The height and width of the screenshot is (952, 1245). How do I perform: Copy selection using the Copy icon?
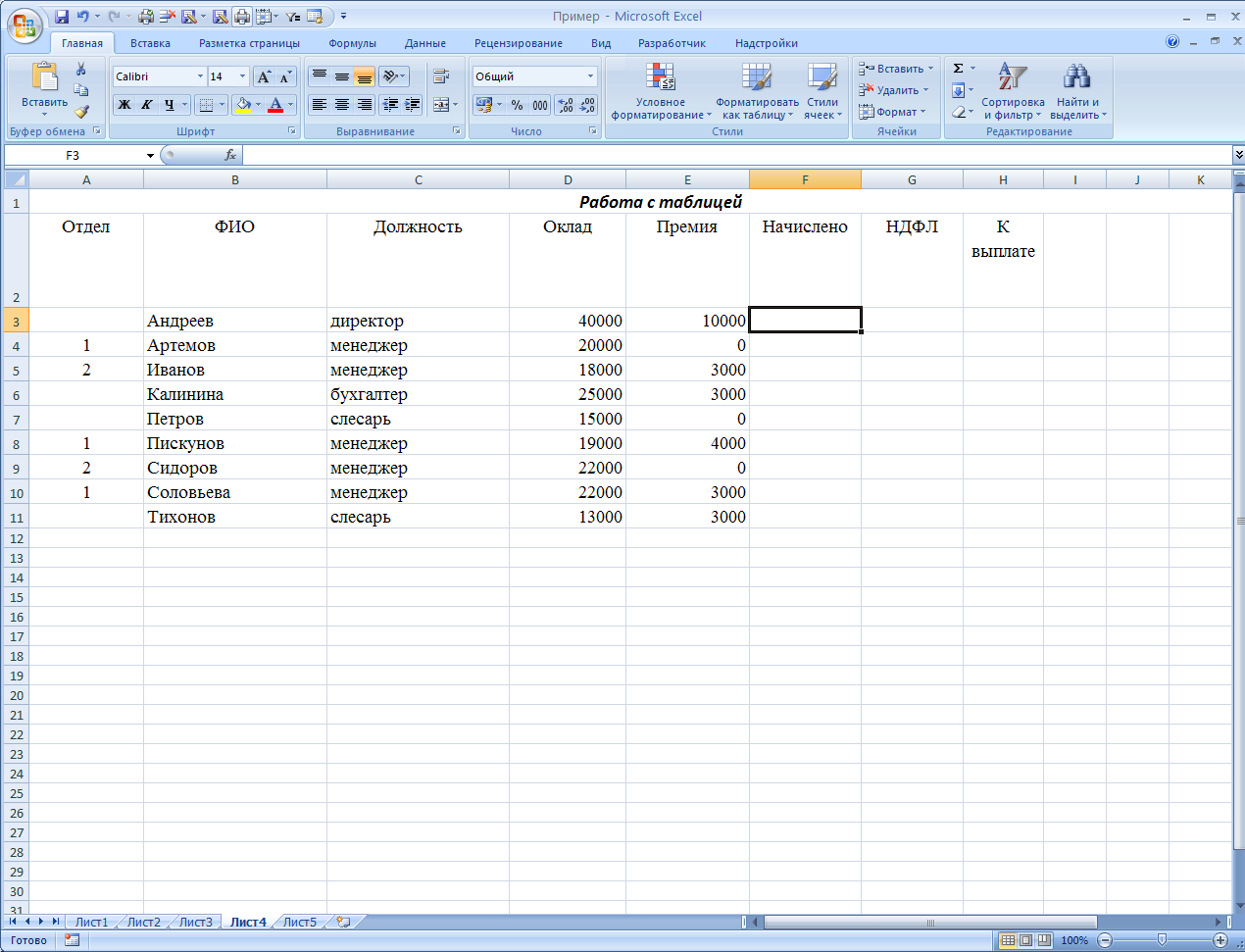[81, 89]
